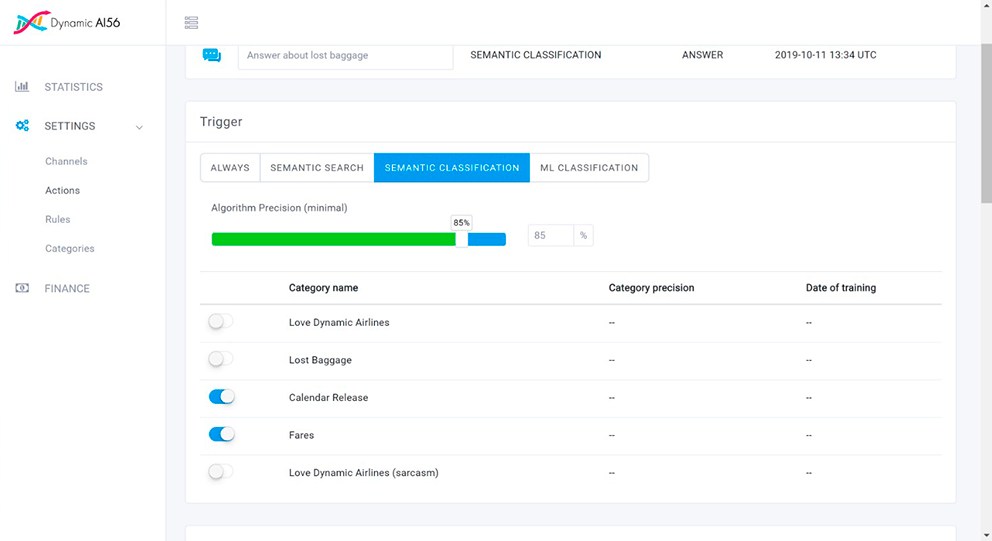This screenshot has width=992, height=541.
Task: Click the blue chat bubble answer icon
Action: (x=212, y=55)
